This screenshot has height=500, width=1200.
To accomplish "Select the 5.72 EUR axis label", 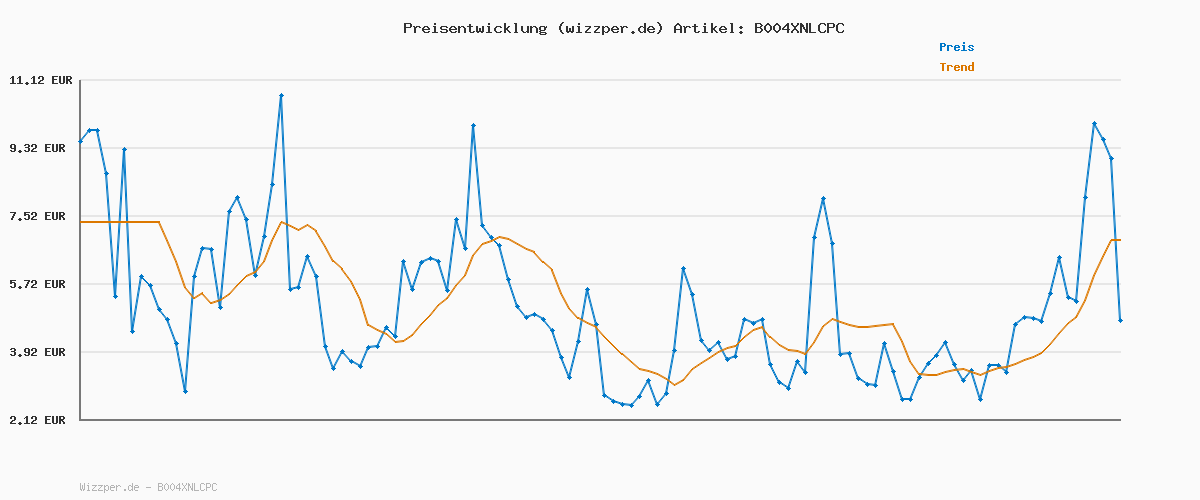I will pyautogui.click(x=40, y=284).
